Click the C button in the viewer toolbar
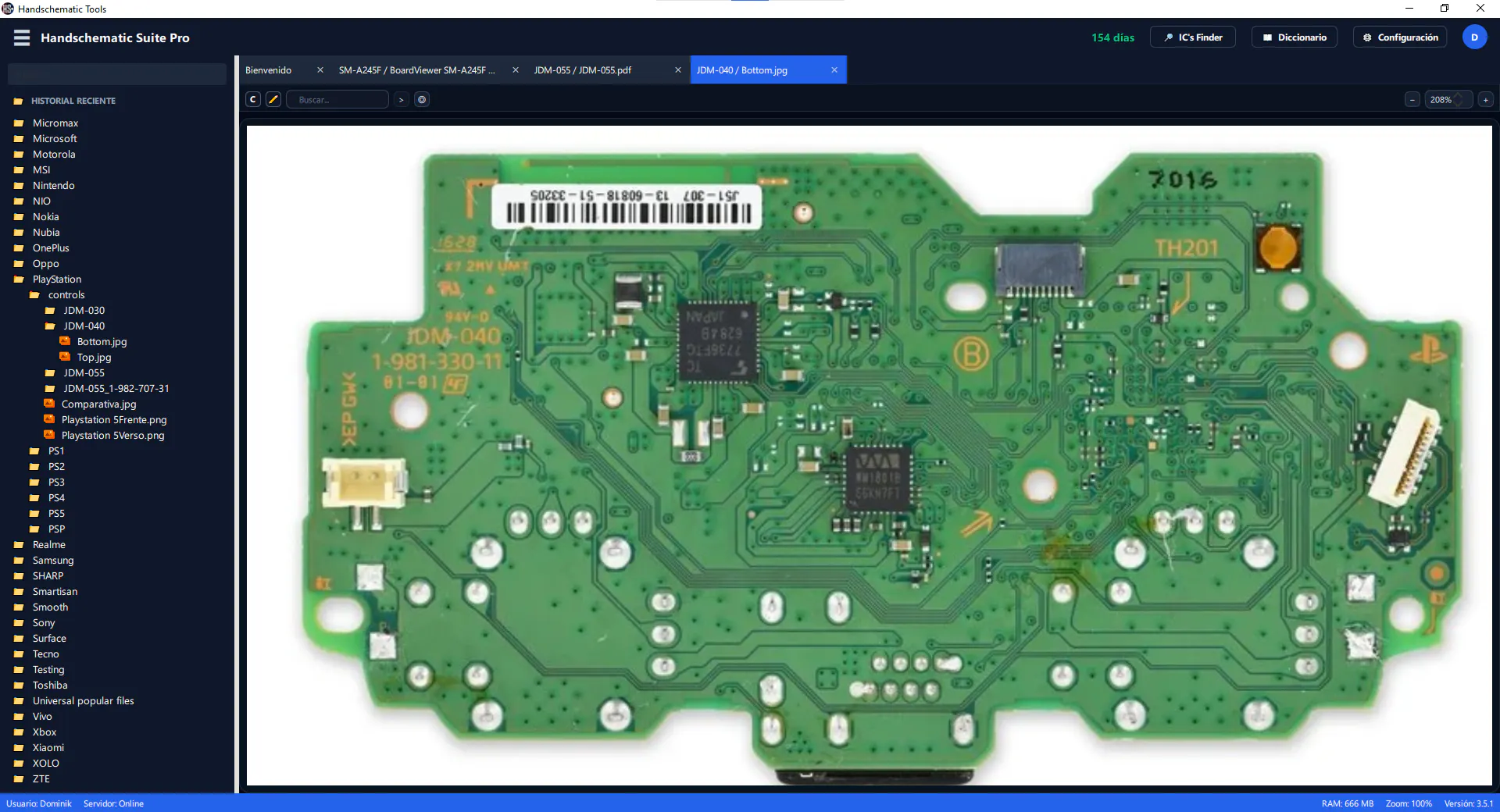 pos(253,99)
